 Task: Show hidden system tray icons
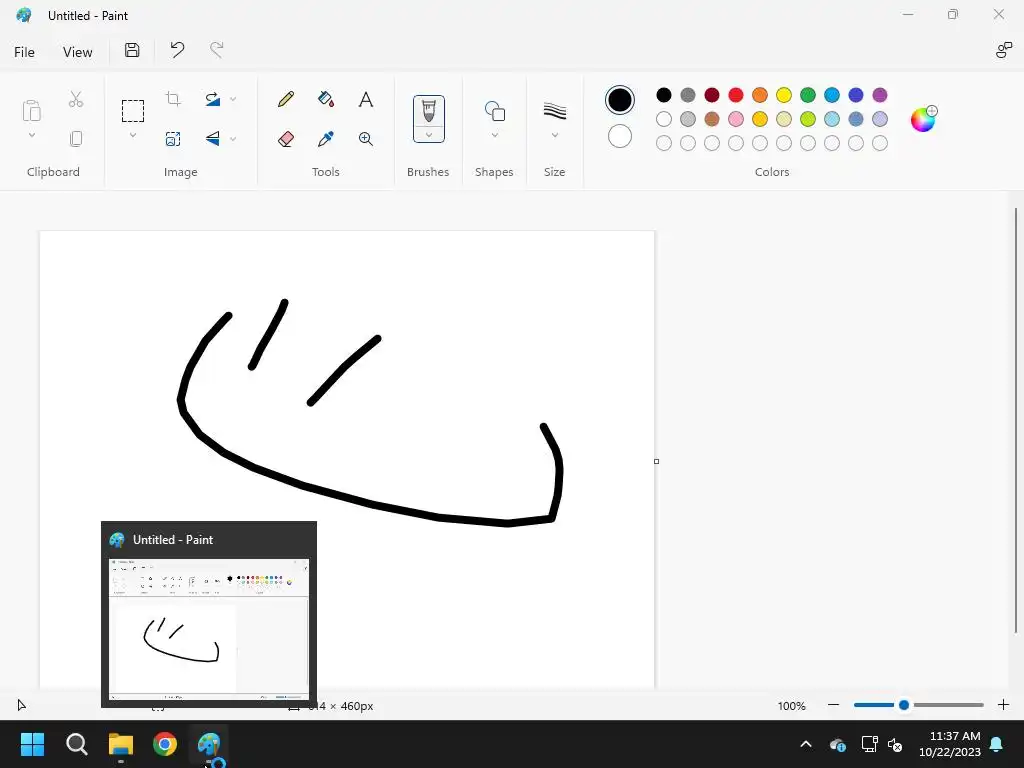coord(806,744)
